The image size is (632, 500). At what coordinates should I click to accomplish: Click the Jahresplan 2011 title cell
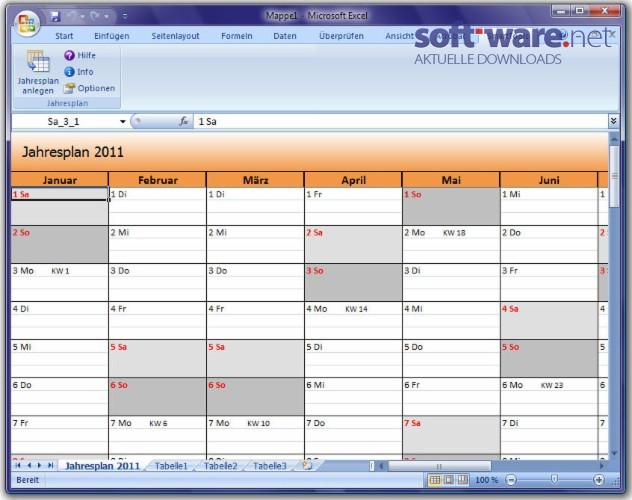pyautogui.click(x=73, y=152)
